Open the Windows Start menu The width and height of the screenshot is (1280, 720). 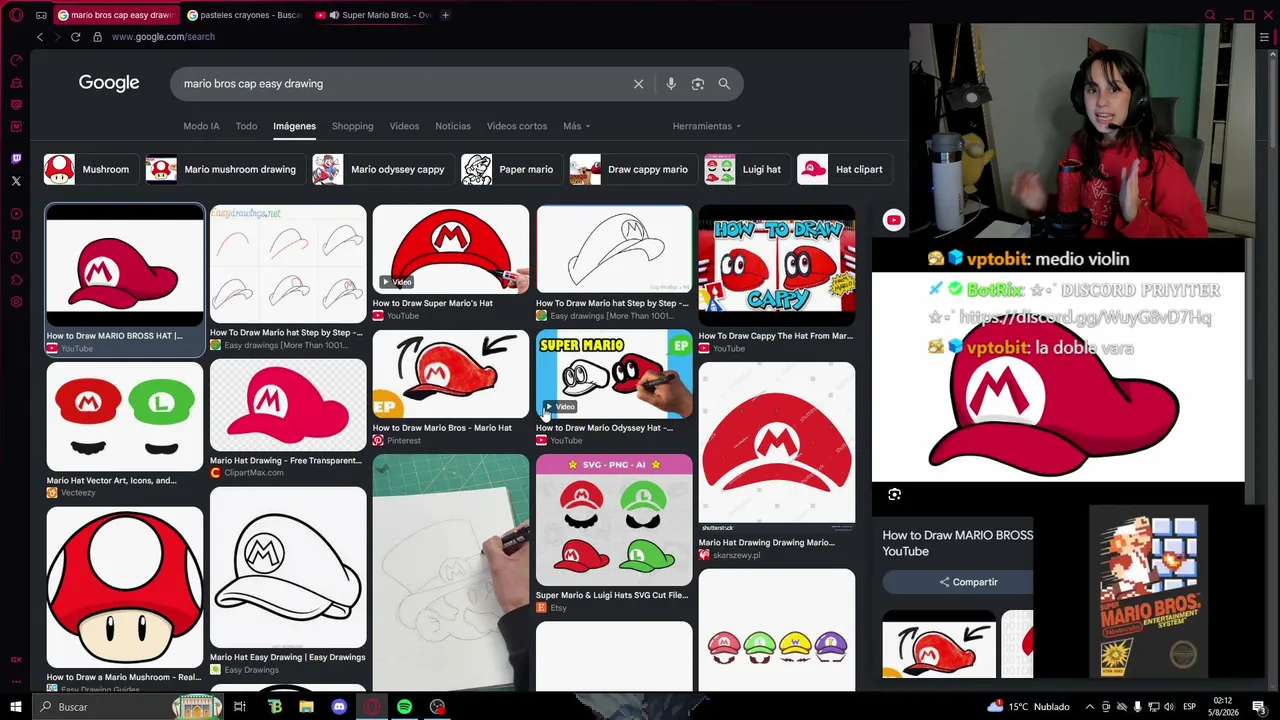(x=16, y=707)
